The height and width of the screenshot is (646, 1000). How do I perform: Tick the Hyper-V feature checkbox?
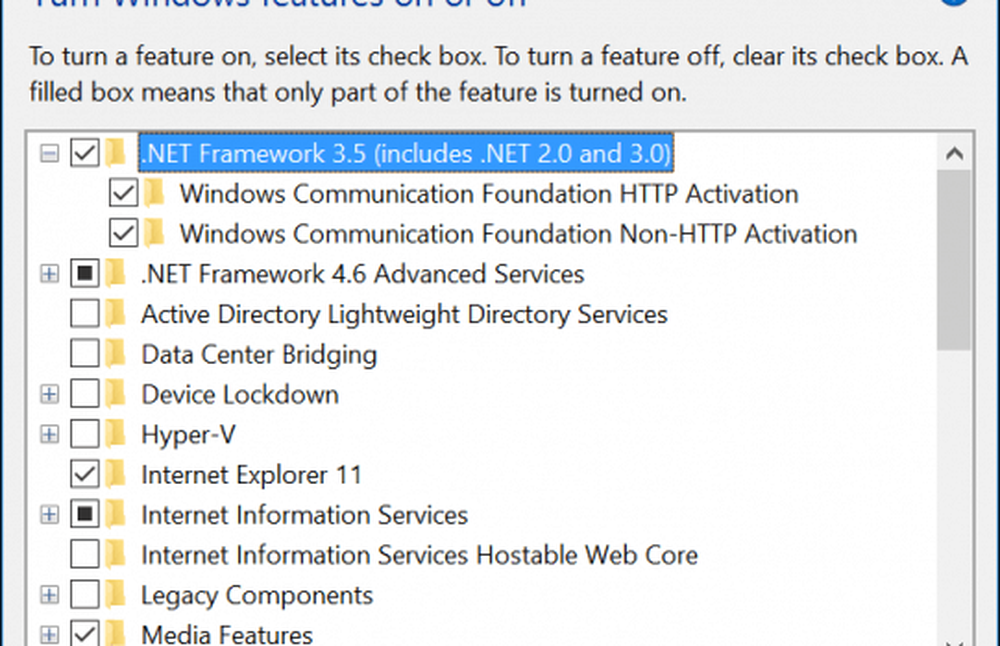(85, 434)
